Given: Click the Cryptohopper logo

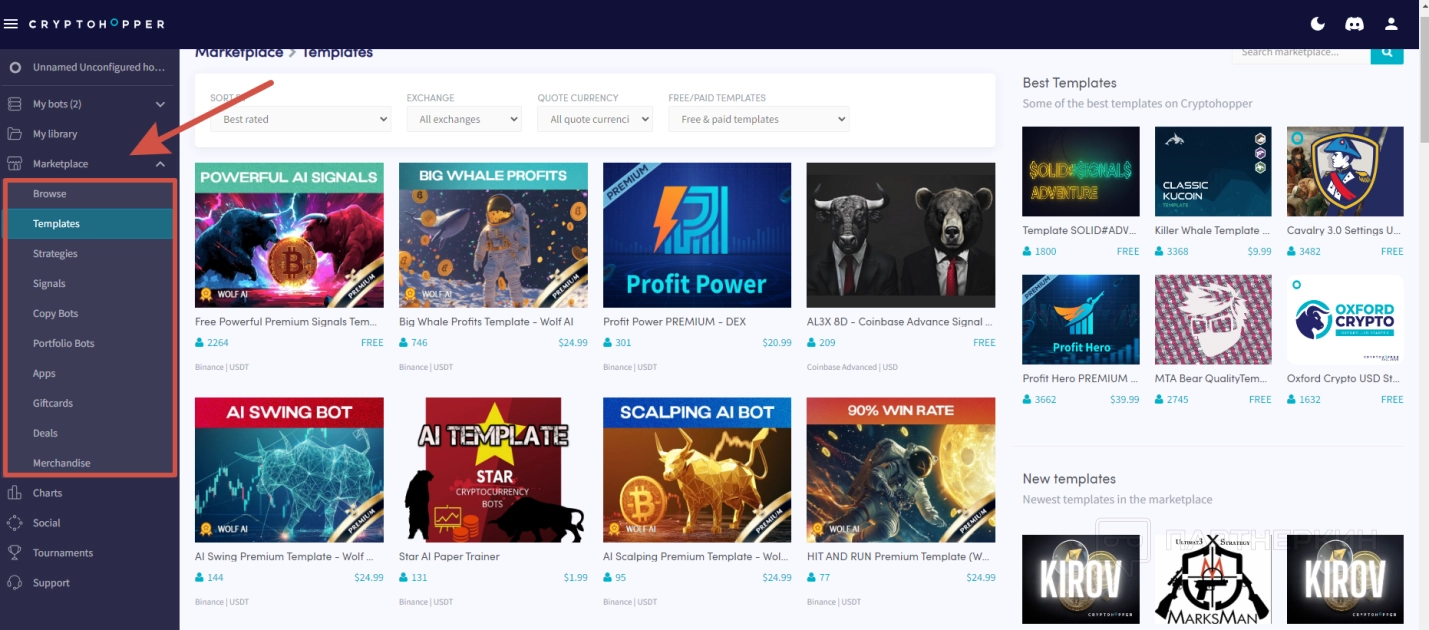Looking at the screenshot, I should tap(96, 24).
